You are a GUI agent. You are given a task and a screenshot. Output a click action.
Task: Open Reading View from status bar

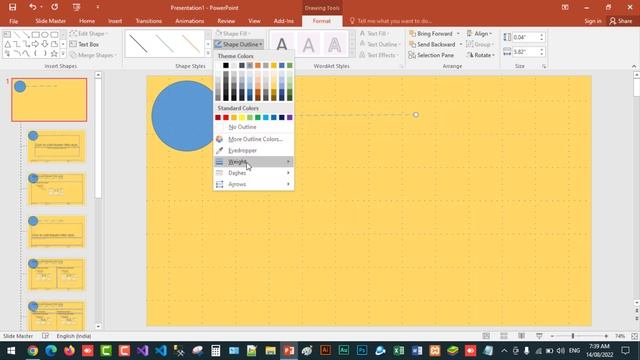click(x=521, y=336)
